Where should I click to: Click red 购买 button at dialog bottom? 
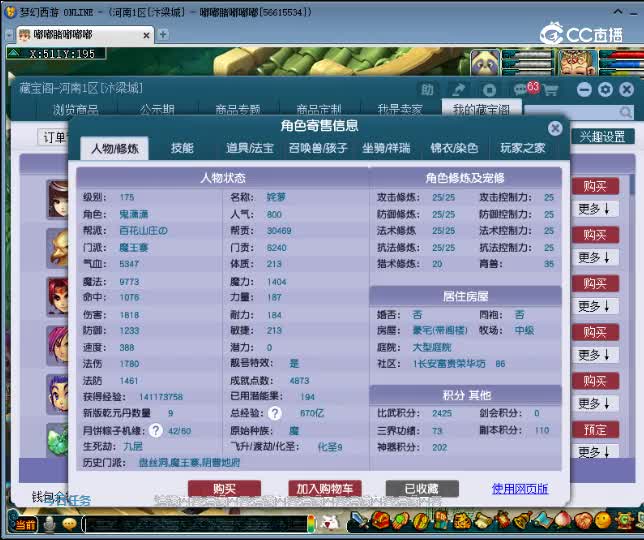[224, 489]
